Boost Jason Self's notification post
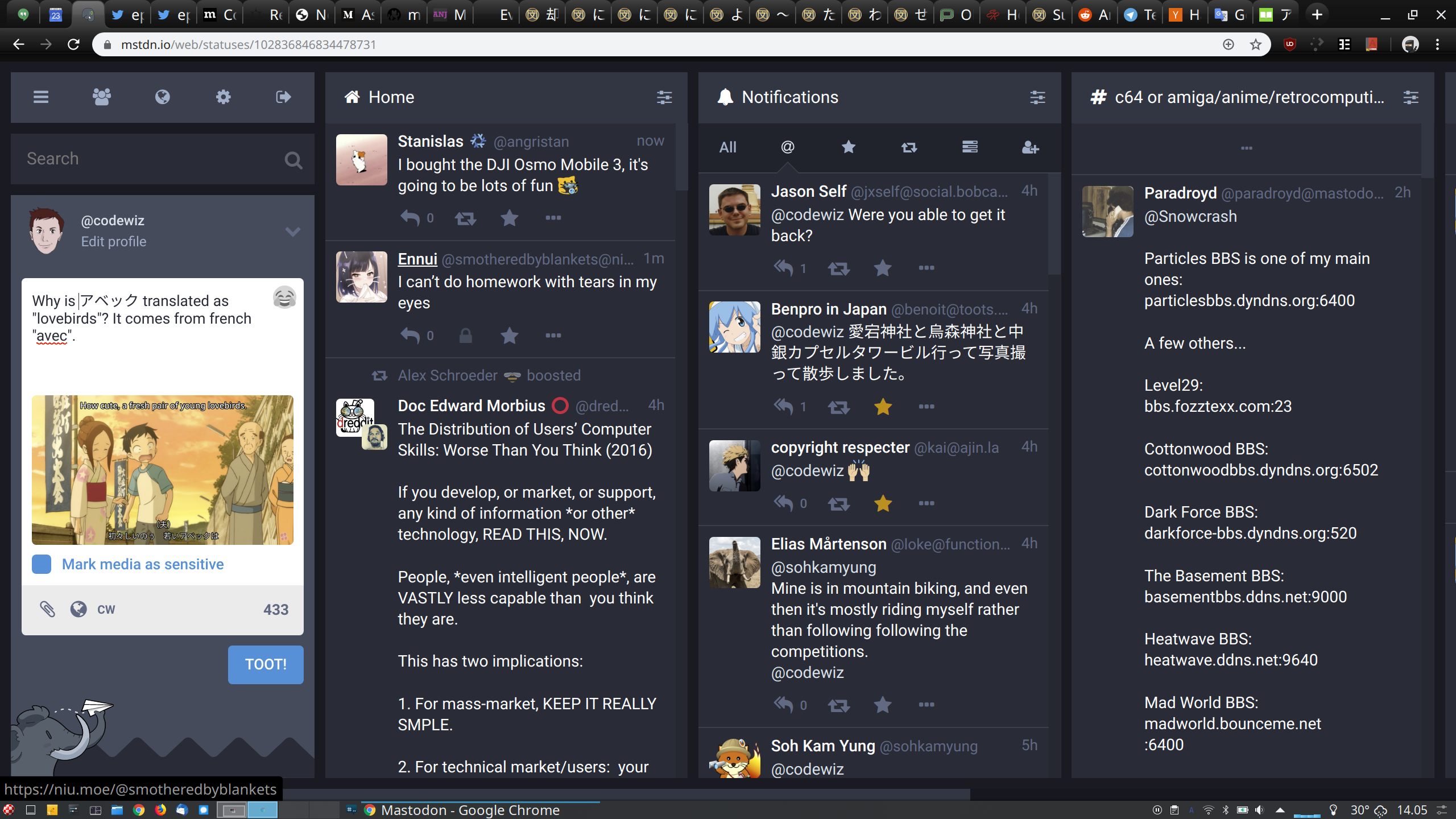This screenshot has height=819, width=1456. click(x=838, y=268)
